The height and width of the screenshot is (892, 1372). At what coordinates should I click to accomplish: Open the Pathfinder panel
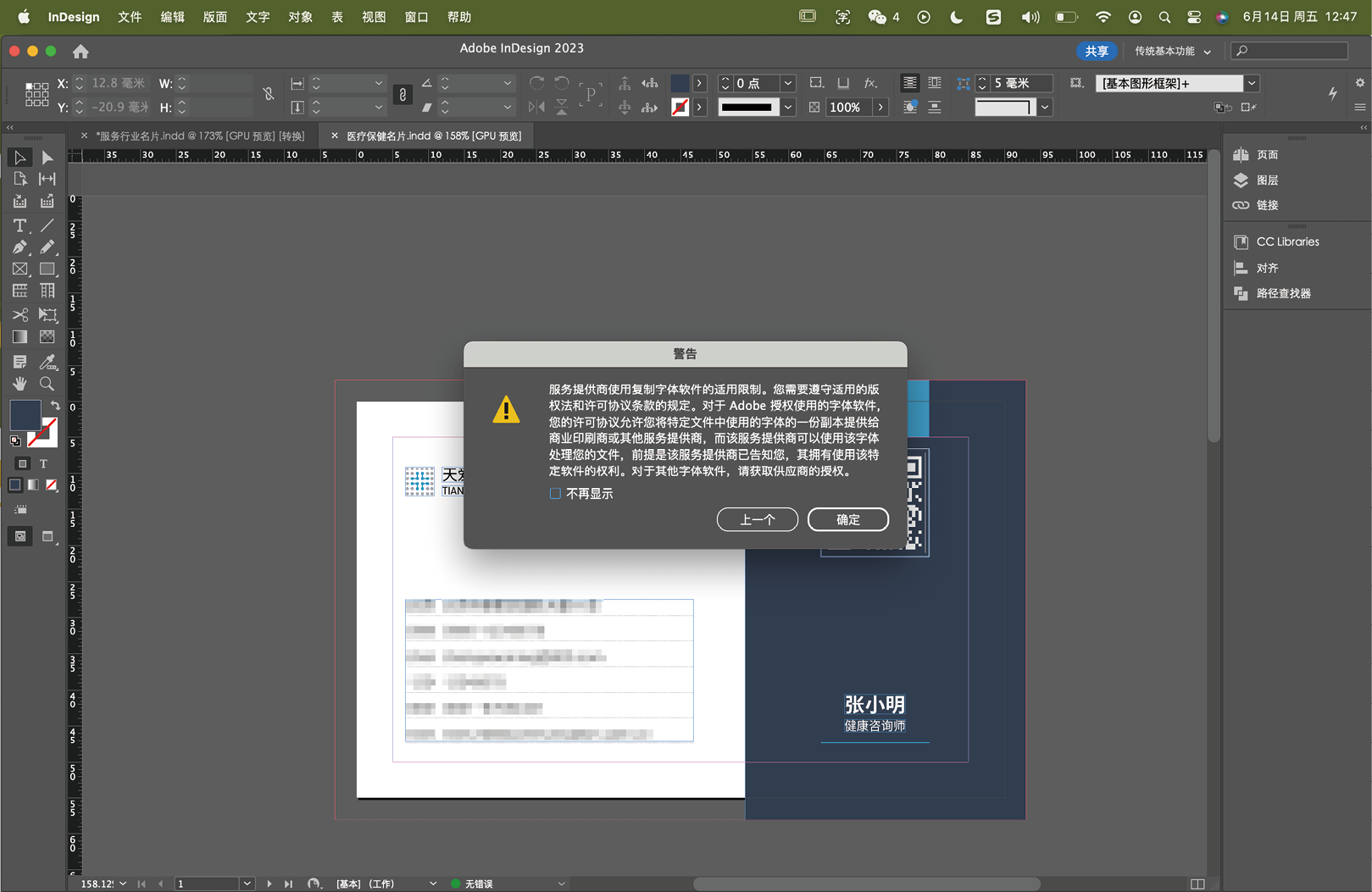click(1282, 293)
